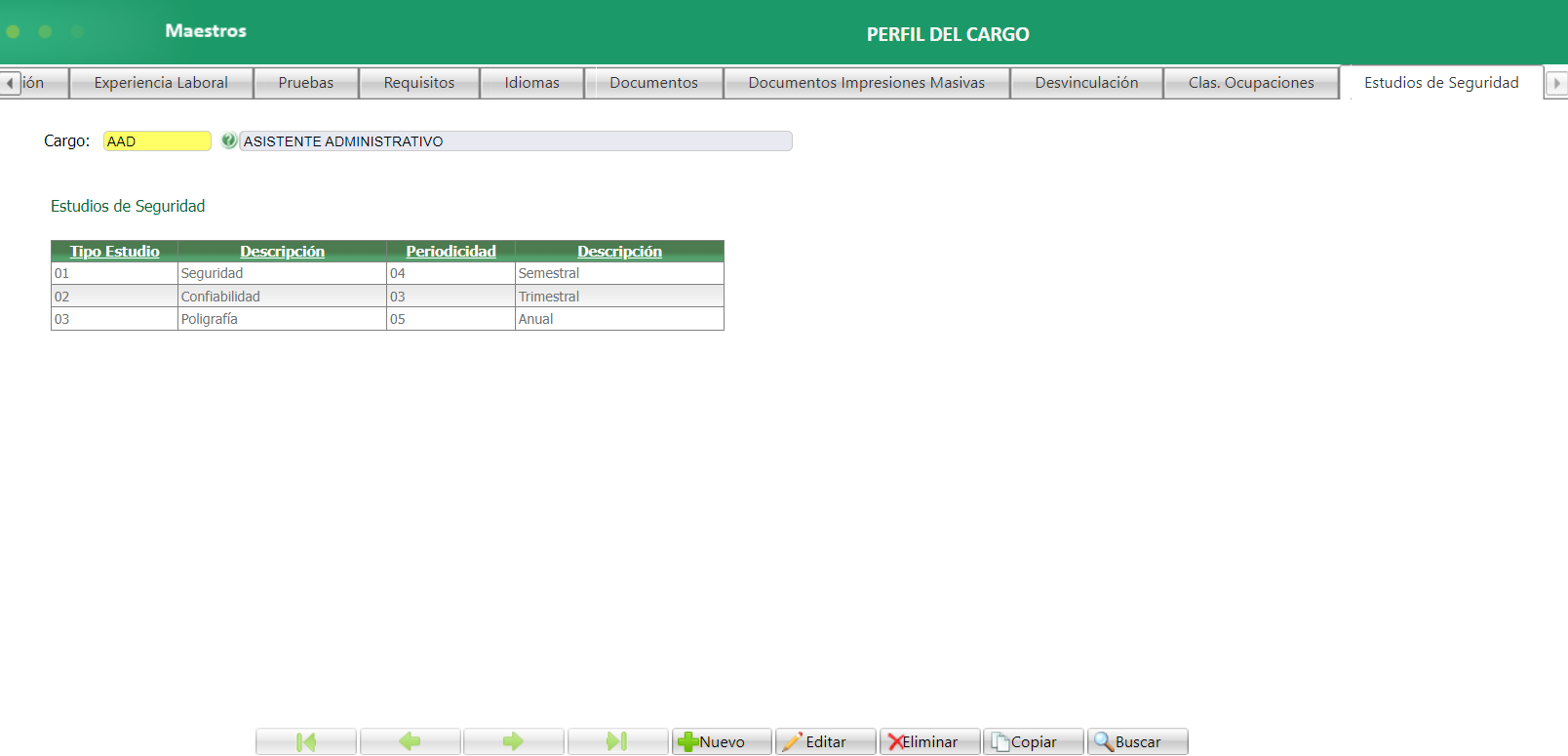1568x756 pixels.
Task: Go to the previous record with the left arrow
Action: [x=411, y=741]
